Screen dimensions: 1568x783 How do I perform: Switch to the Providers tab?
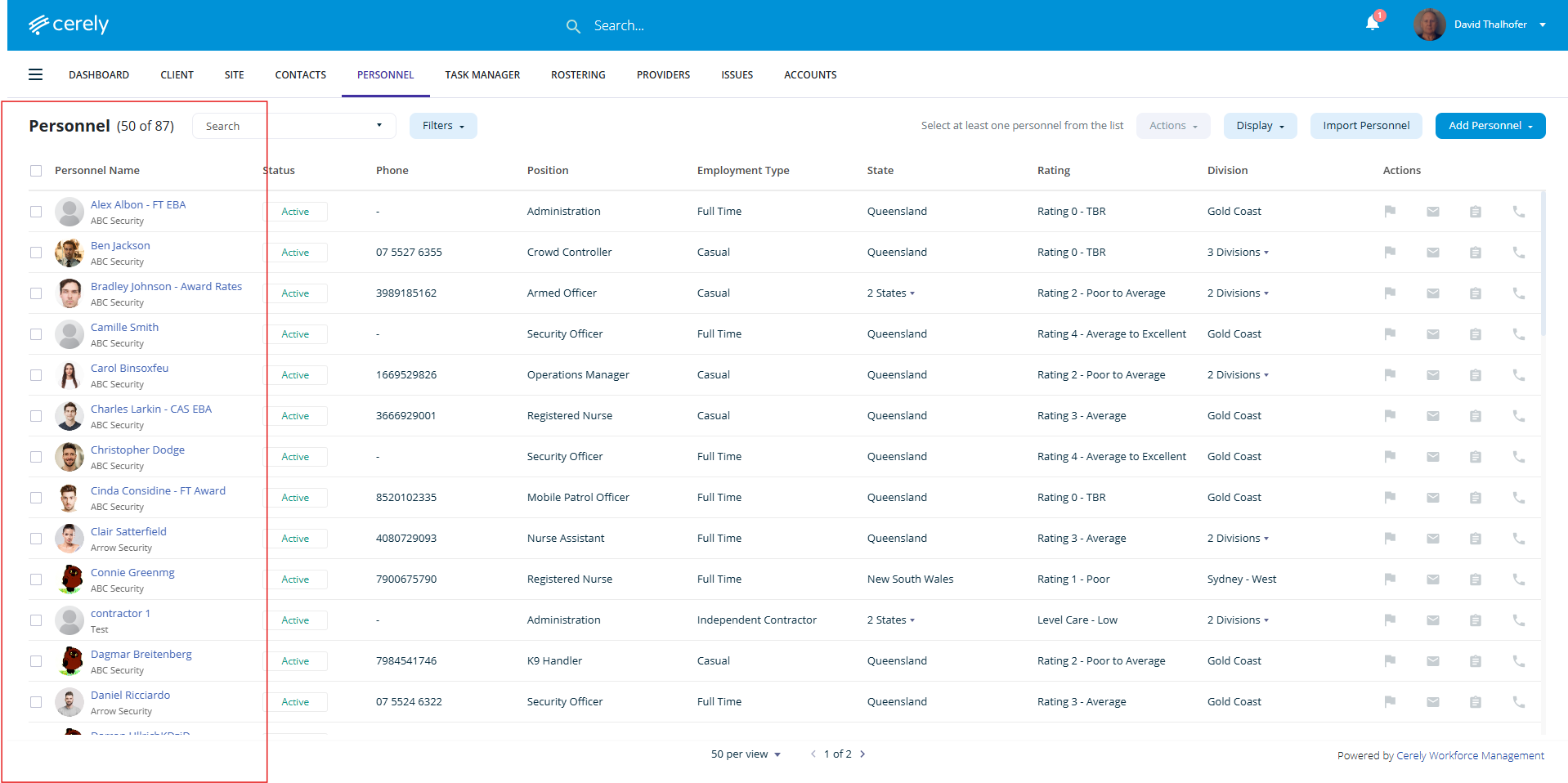coord(663,75)
